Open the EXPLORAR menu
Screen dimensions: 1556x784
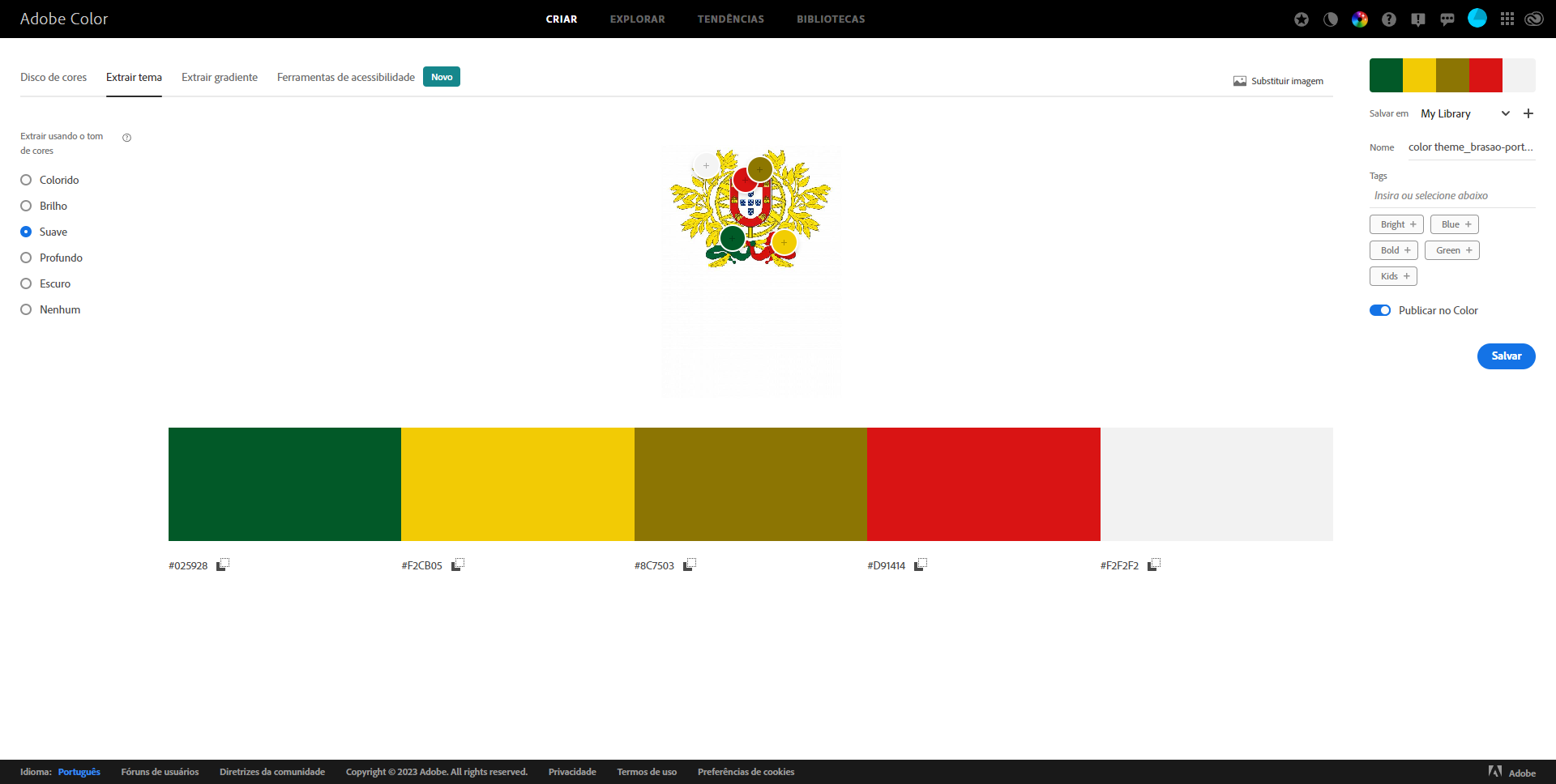637,19
